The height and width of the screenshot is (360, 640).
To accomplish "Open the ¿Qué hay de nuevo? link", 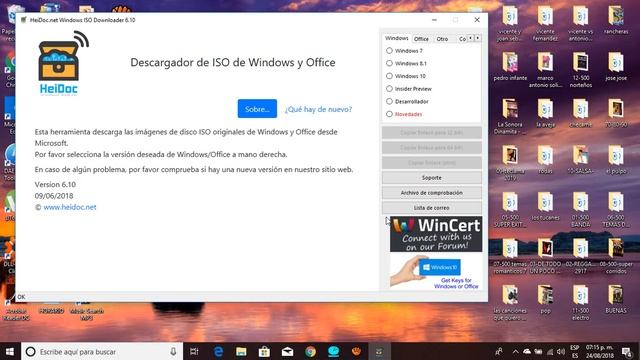I will 318,109.
